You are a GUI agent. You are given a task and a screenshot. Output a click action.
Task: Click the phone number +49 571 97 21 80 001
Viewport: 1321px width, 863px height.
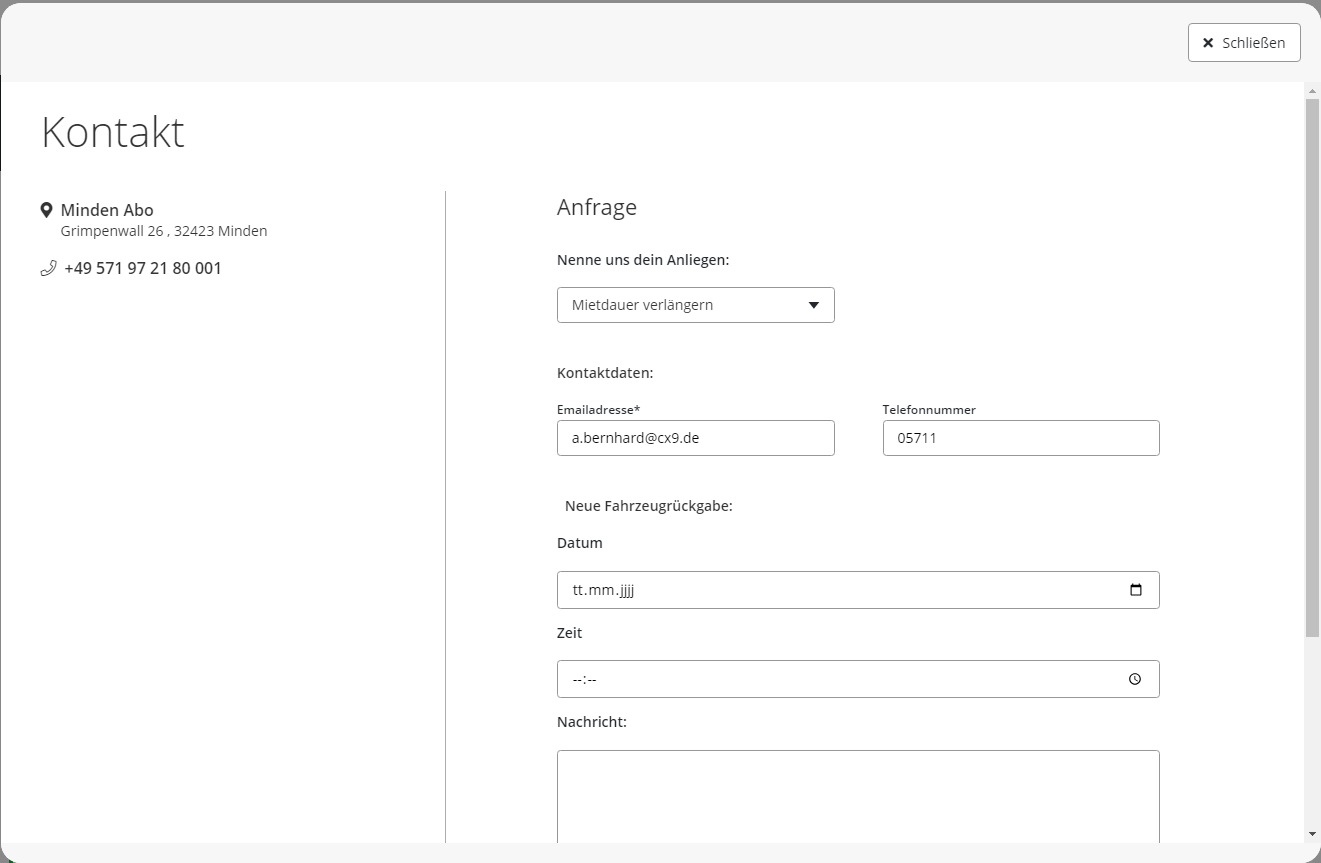tap(143, 268)
